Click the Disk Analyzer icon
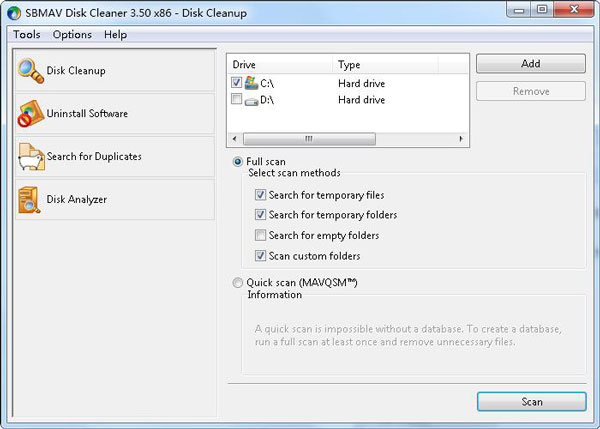 [x=29, y=199]
